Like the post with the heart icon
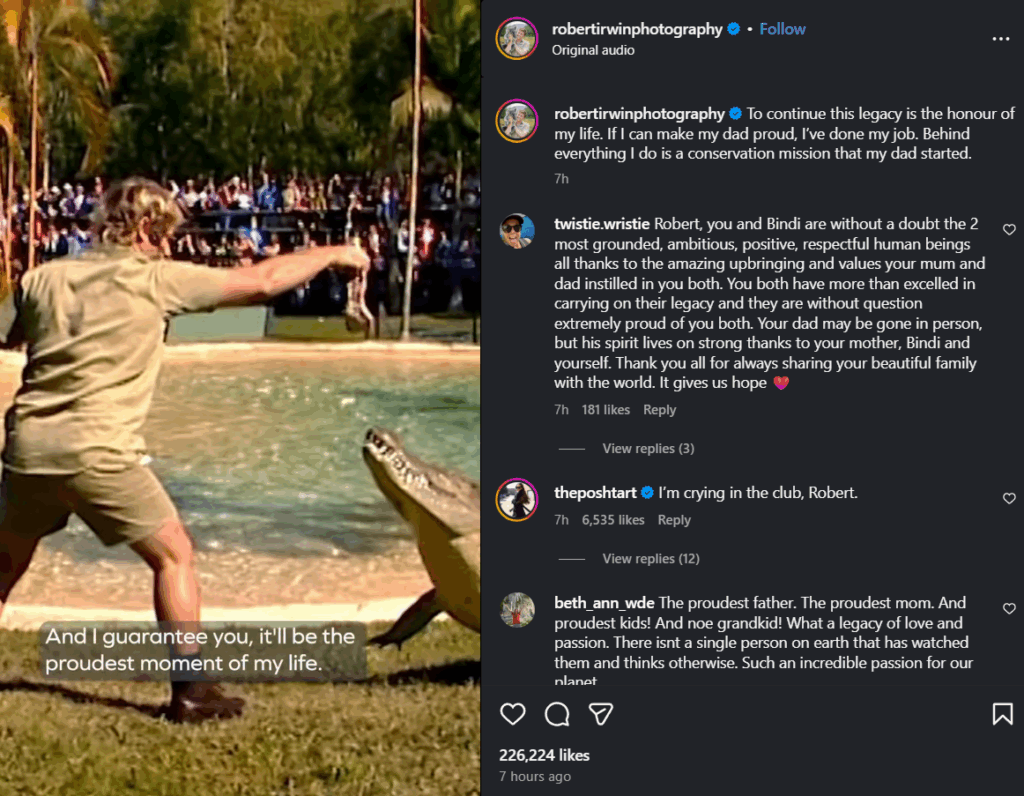The height and width of the screenshot is (796, 1024). pyautogui.click(x=513, y=714)
